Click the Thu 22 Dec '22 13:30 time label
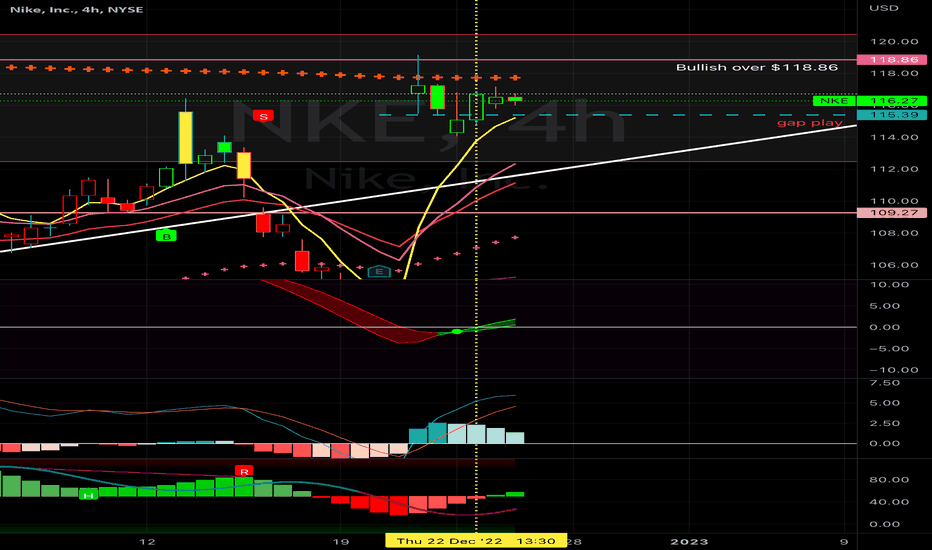 476,540
